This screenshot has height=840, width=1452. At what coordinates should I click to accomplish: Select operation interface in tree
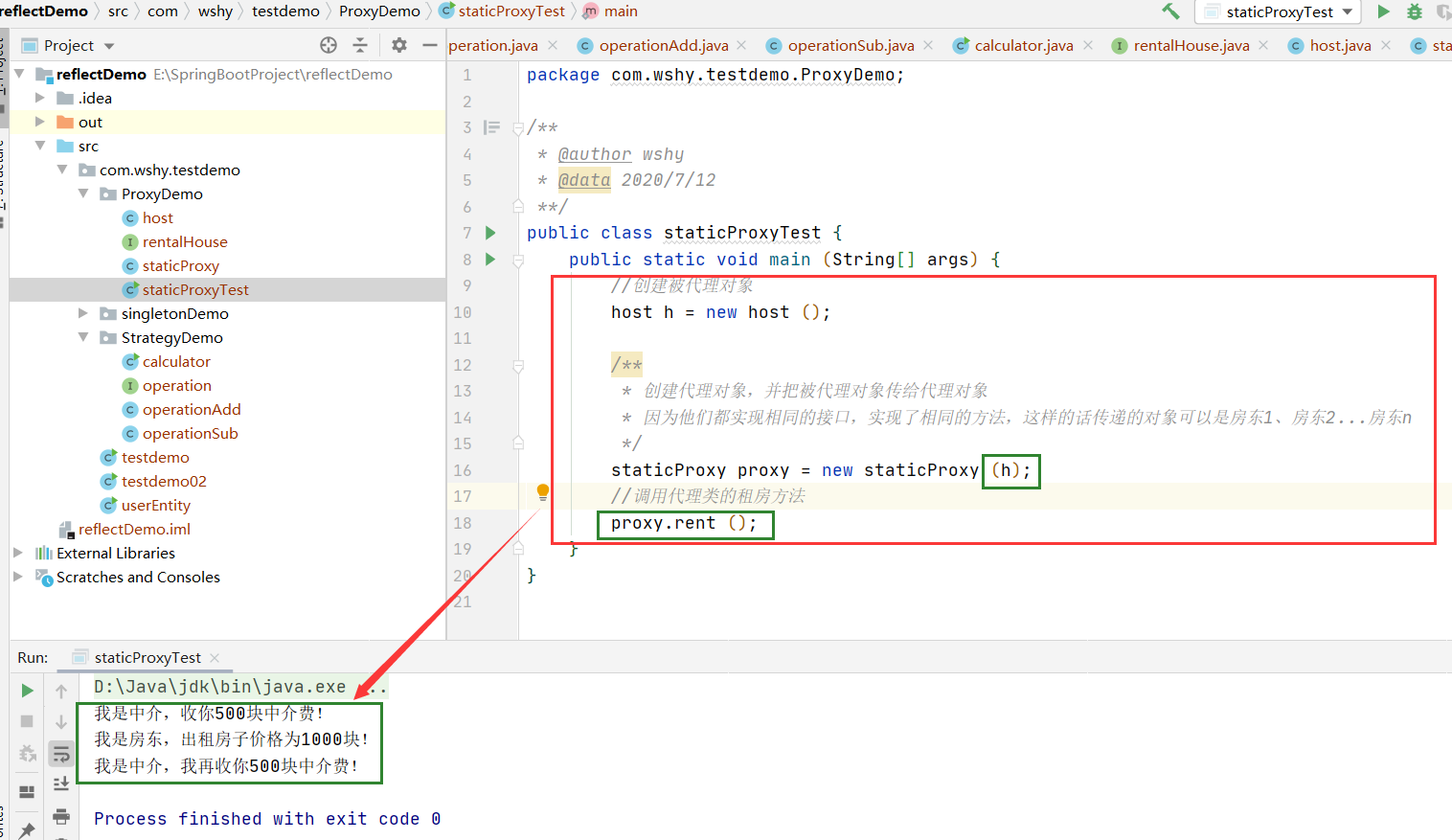point(177,385)
